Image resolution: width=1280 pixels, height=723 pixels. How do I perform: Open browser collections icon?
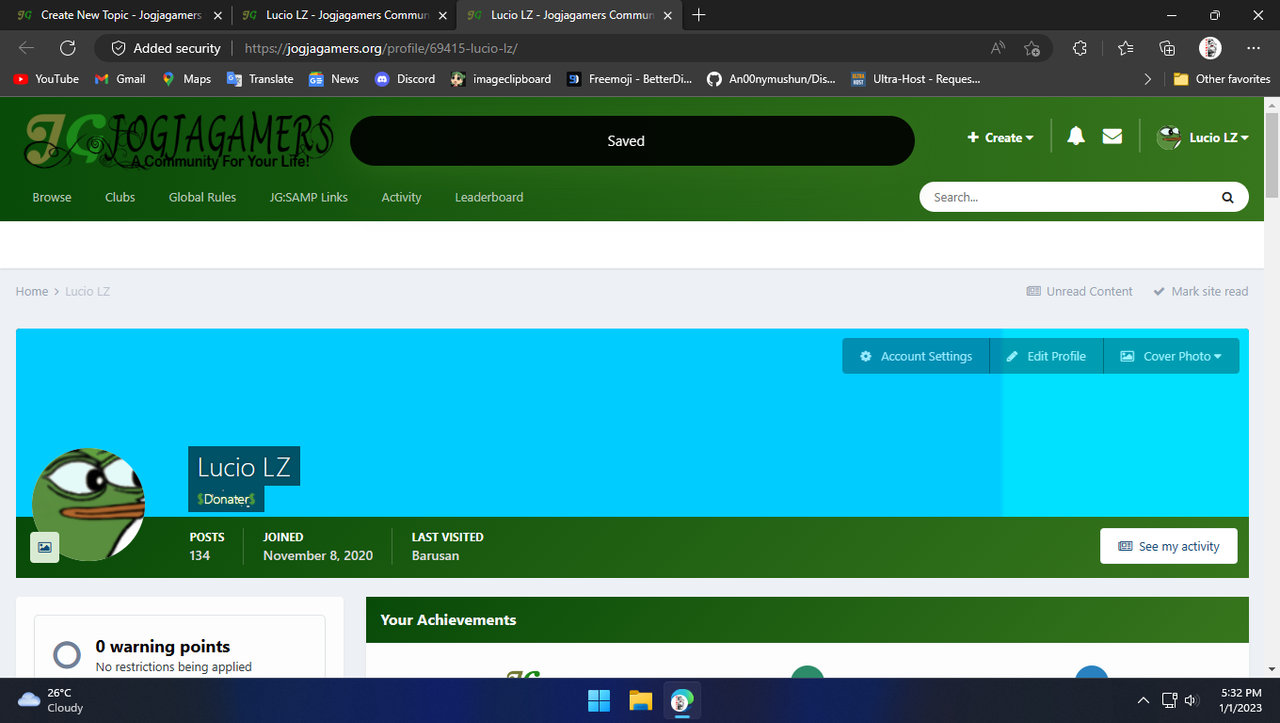1167,48
